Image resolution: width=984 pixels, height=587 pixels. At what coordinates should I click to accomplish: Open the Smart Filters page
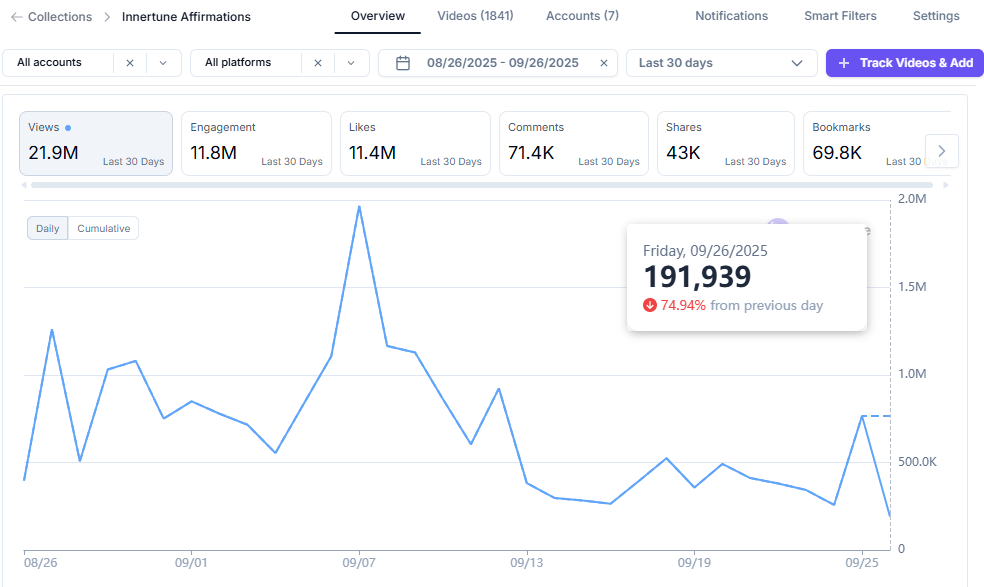pos(840,16)
